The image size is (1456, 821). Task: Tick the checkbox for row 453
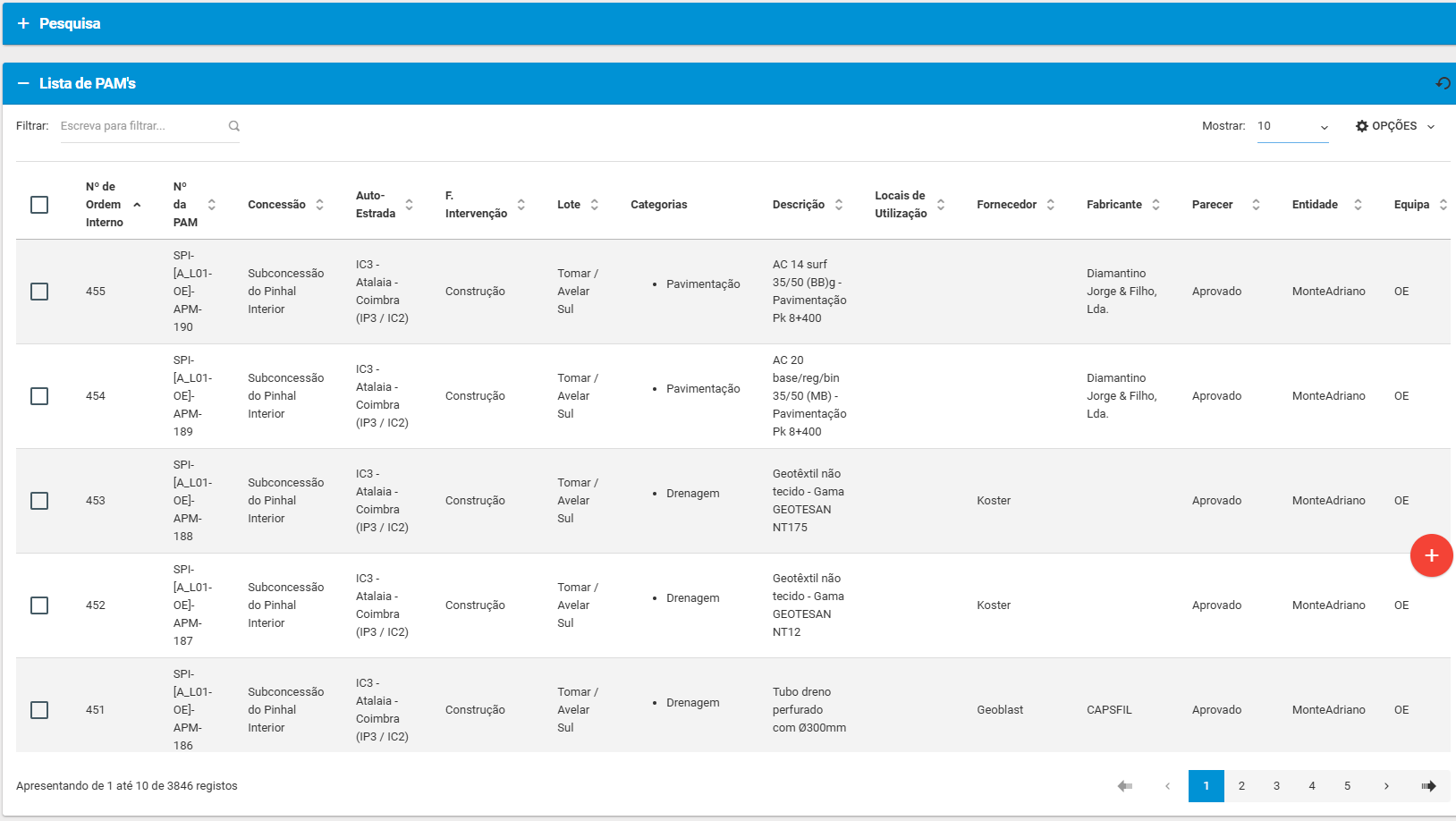pos(39,501)
